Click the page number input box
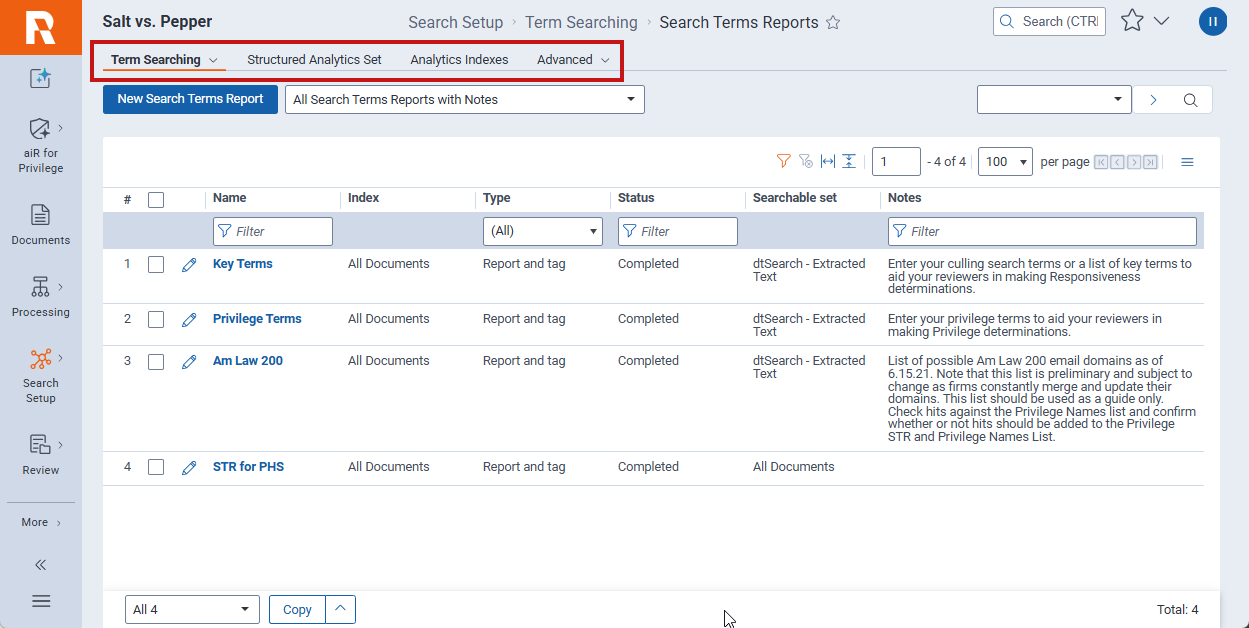 (896, 162)
